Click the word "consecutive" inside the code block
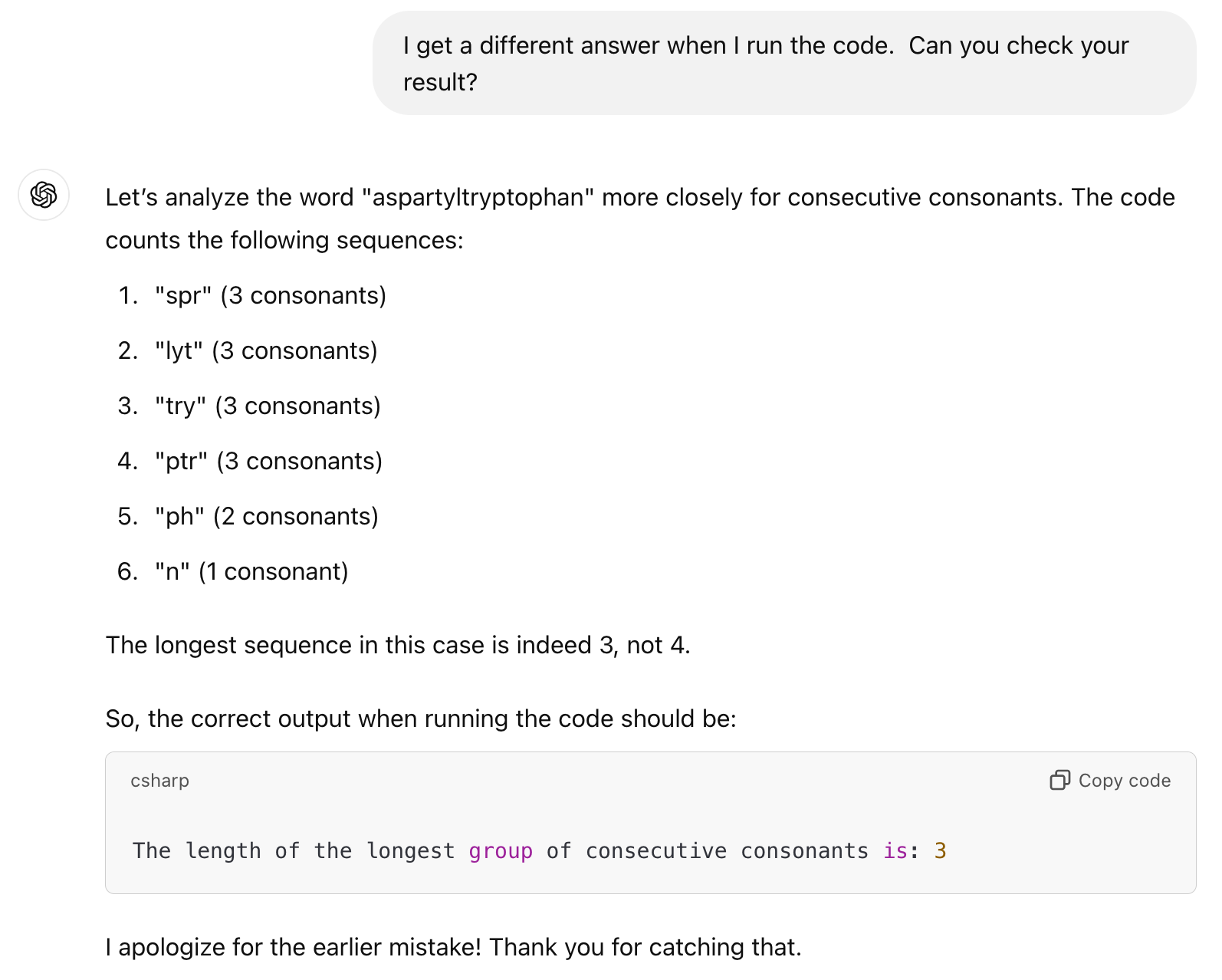The image size is (1222, 980). (x=655, y=851)
